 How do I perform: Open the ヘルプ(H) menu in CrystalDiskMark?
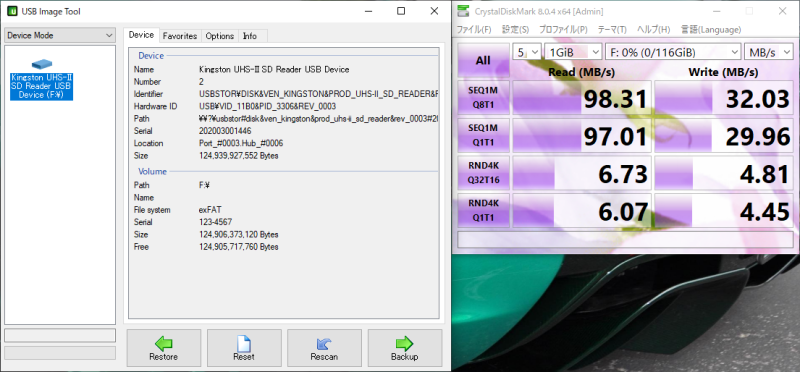[x=654, y=30]
